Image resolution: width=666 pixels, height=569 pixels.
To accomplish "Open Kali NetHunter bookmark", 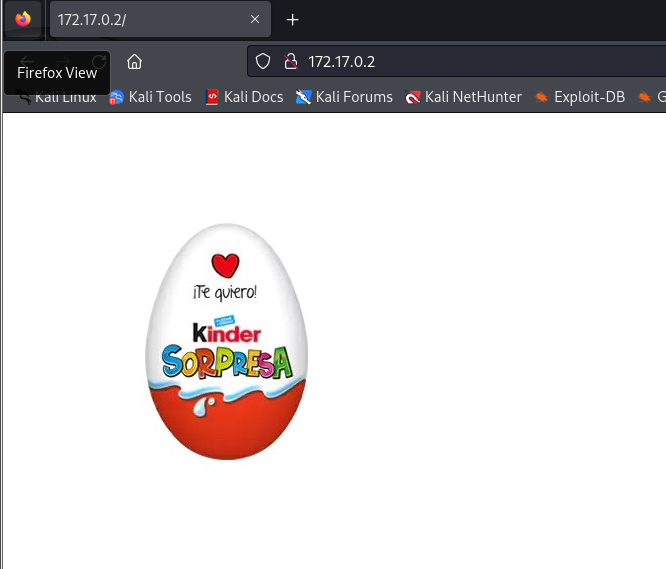I will point(463,97).
